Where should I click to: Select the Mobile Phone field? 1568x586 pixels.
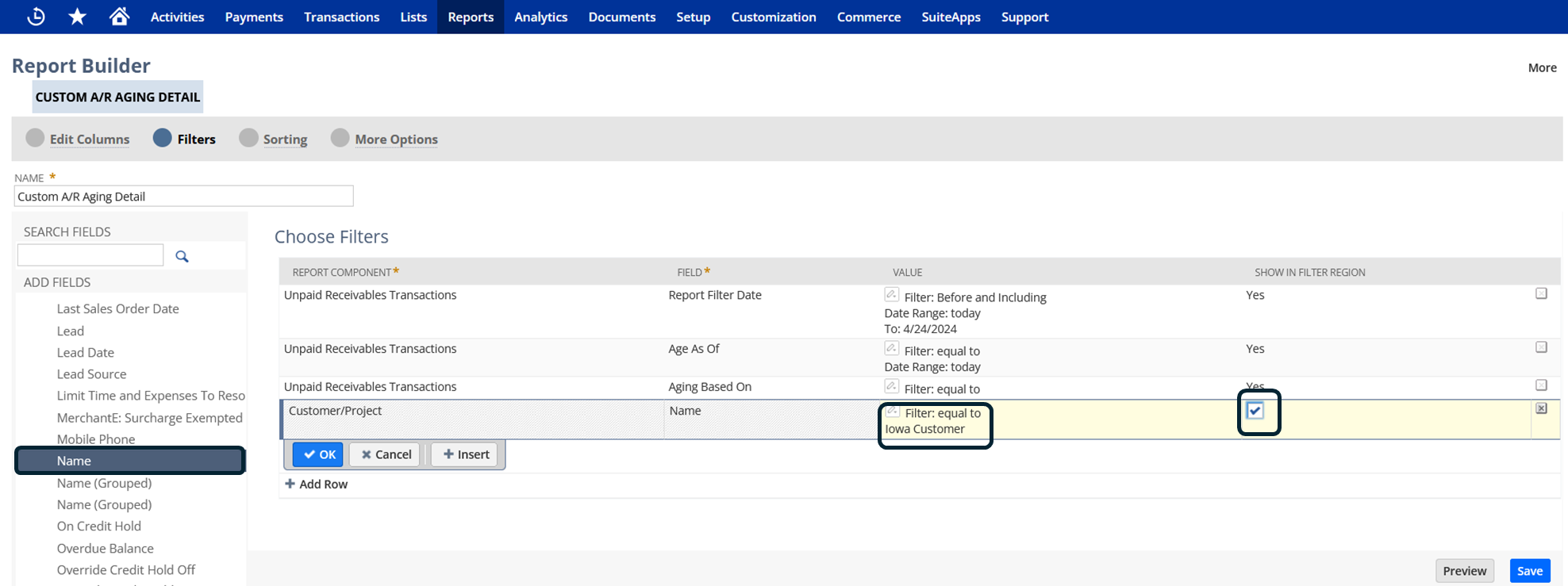click(x=96, y=439)
